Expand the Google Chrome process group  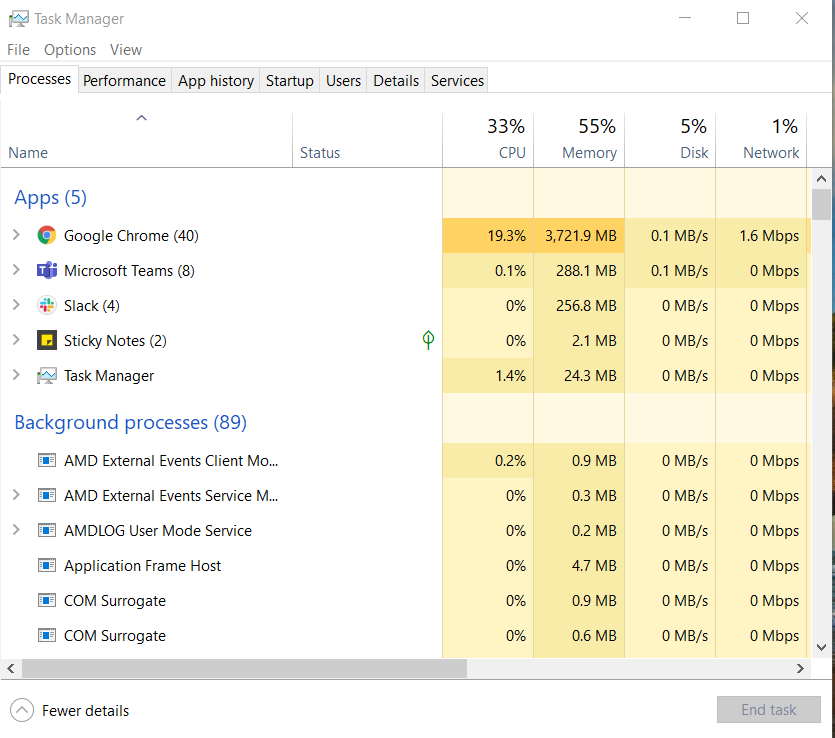click(16, 235)
